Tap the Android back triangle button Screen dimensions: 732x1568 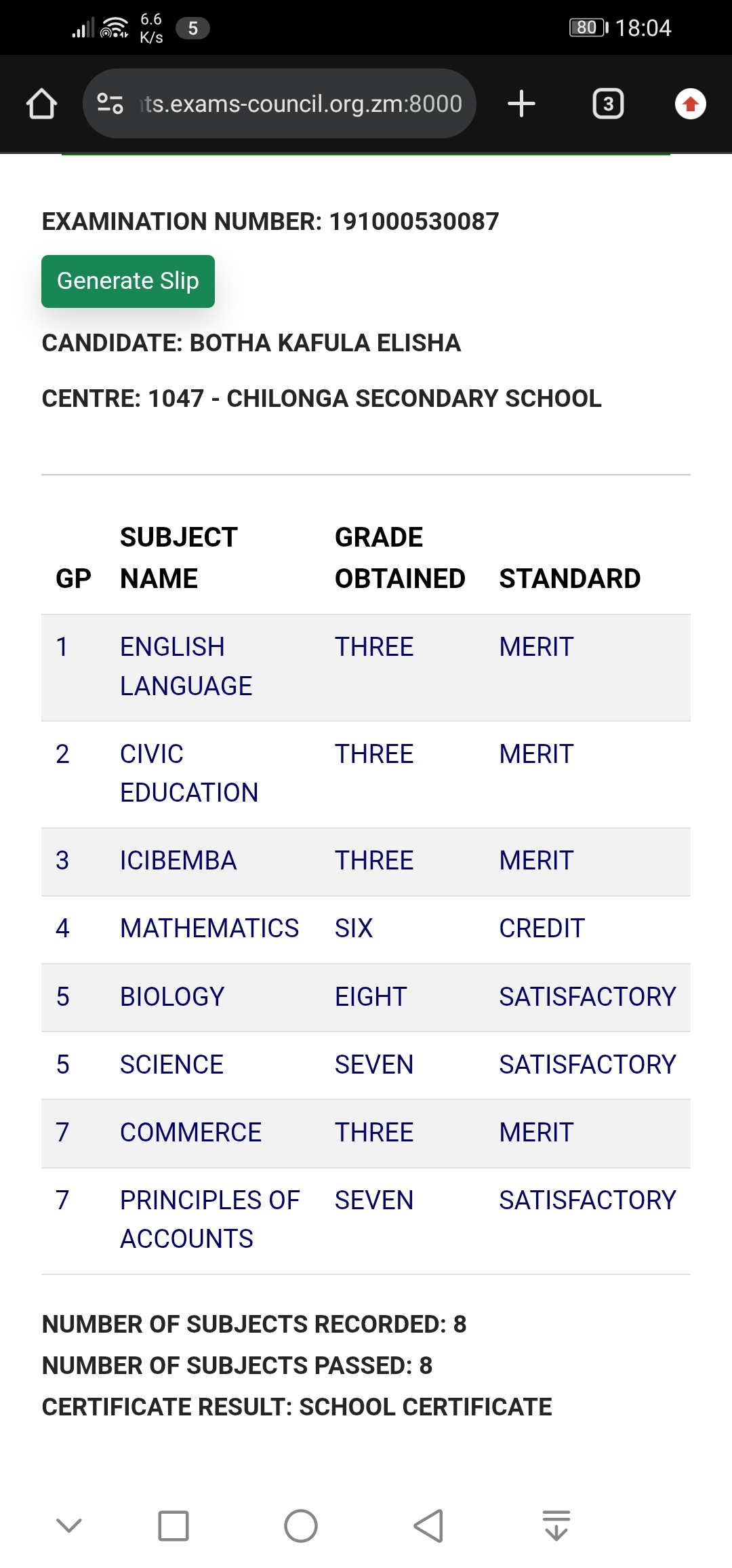pos(428,1526)
